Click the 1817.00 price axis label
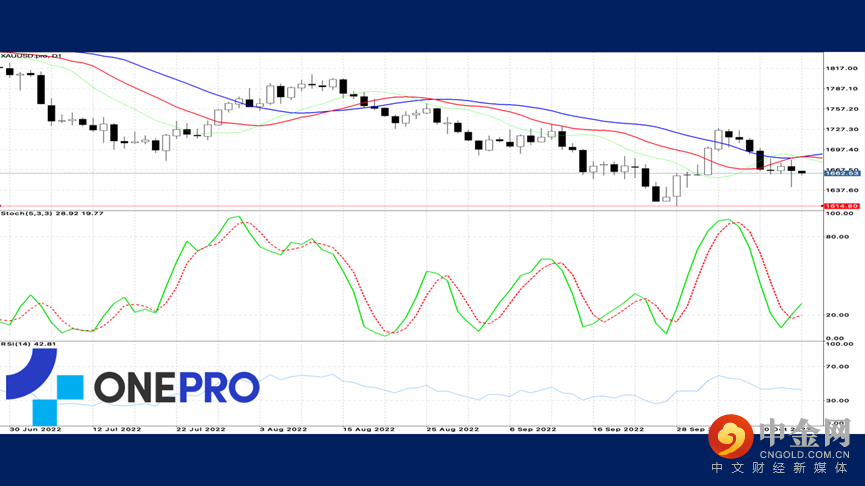The image size is (865, 486). tap(841, 68)
